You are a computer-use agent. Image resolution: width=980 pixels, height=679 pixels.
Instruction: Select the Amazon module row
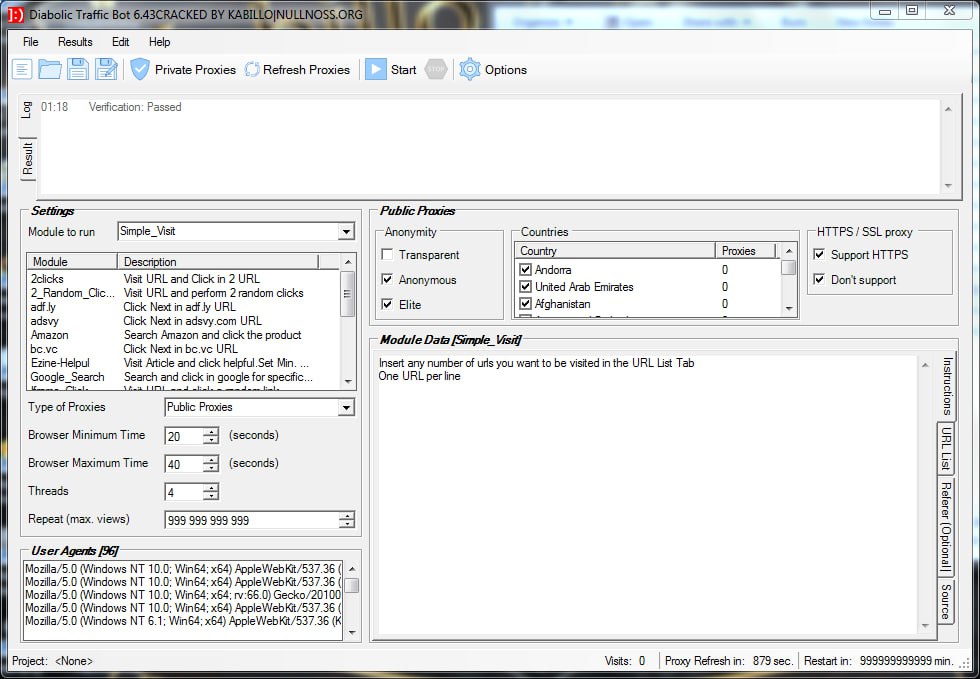click(x=50, y=335)
